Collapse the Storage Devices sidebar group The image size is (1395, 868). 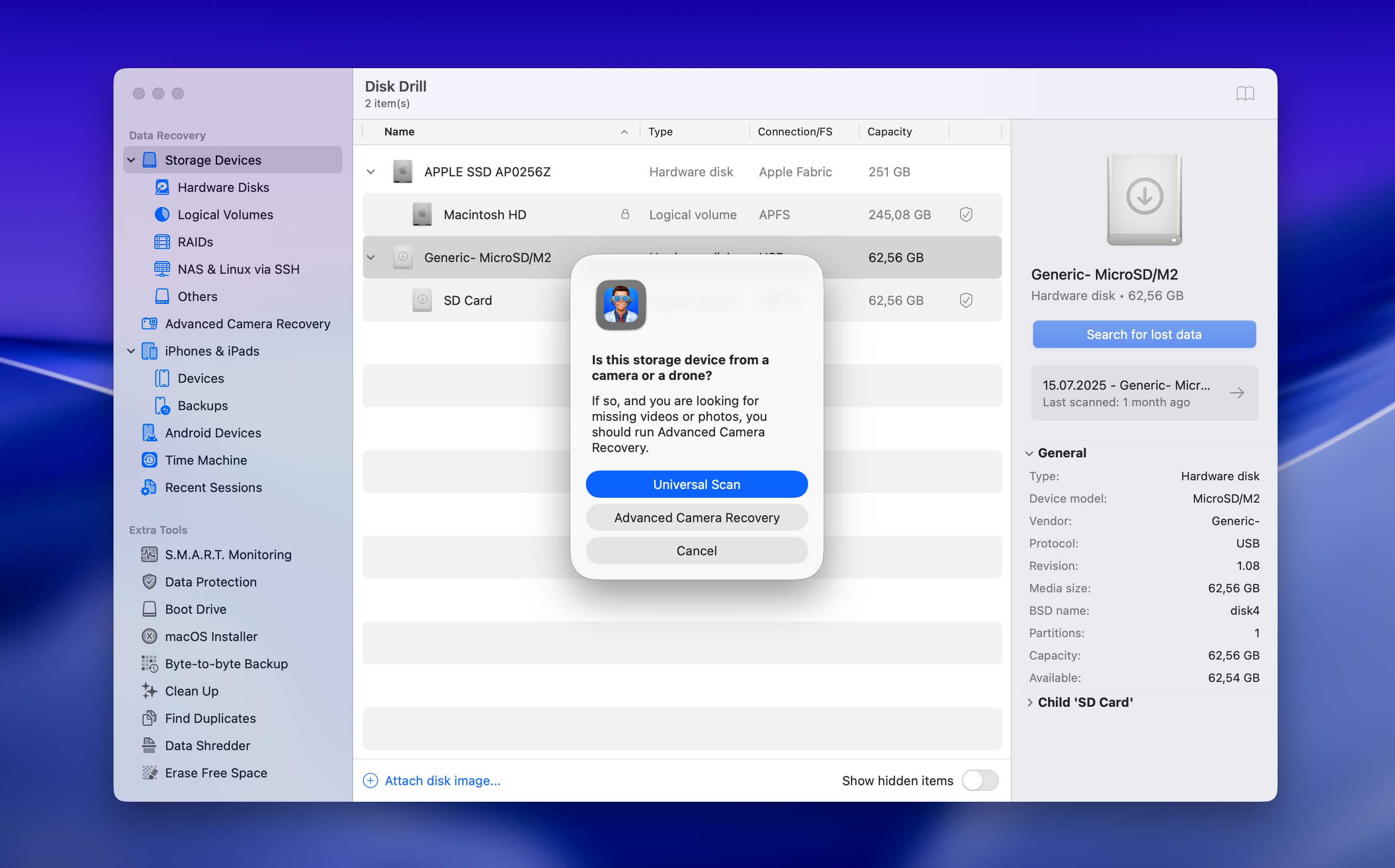click(x=132, y=160)
